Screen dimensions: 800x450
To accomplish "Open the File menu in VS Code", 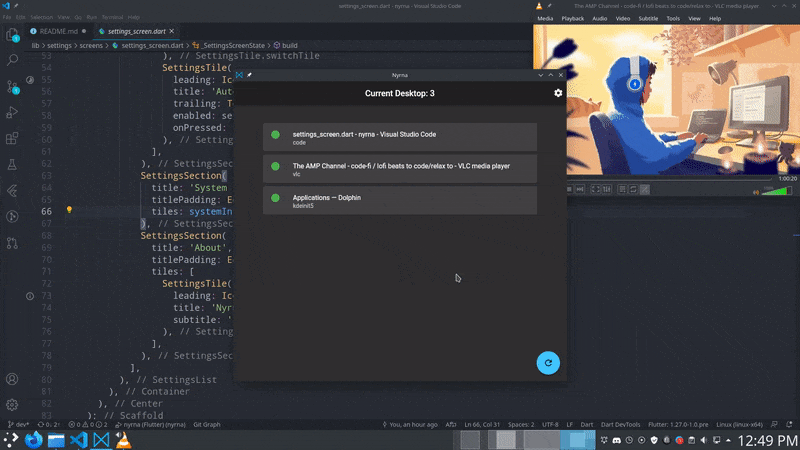I will (7, 17).
